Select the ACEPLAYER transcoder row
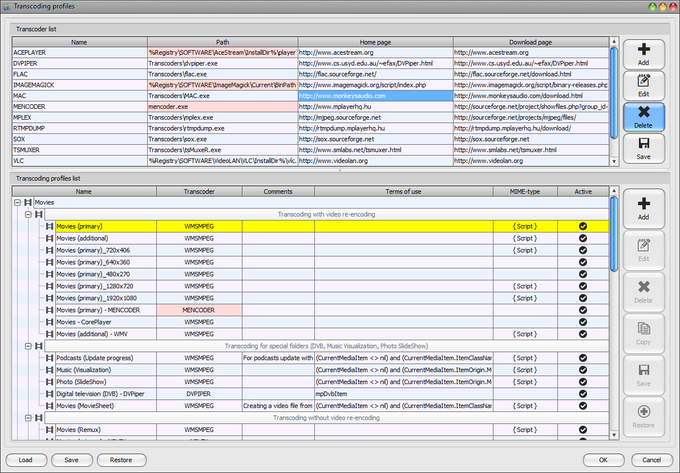The width and height of the screenshot is (680, 473). coord(311,52)
